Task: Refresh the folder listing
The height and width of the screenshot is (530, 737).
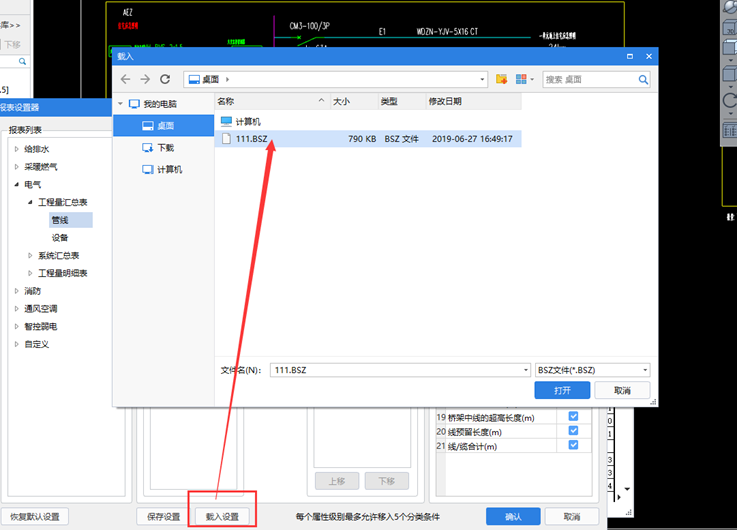Action: 165,79
